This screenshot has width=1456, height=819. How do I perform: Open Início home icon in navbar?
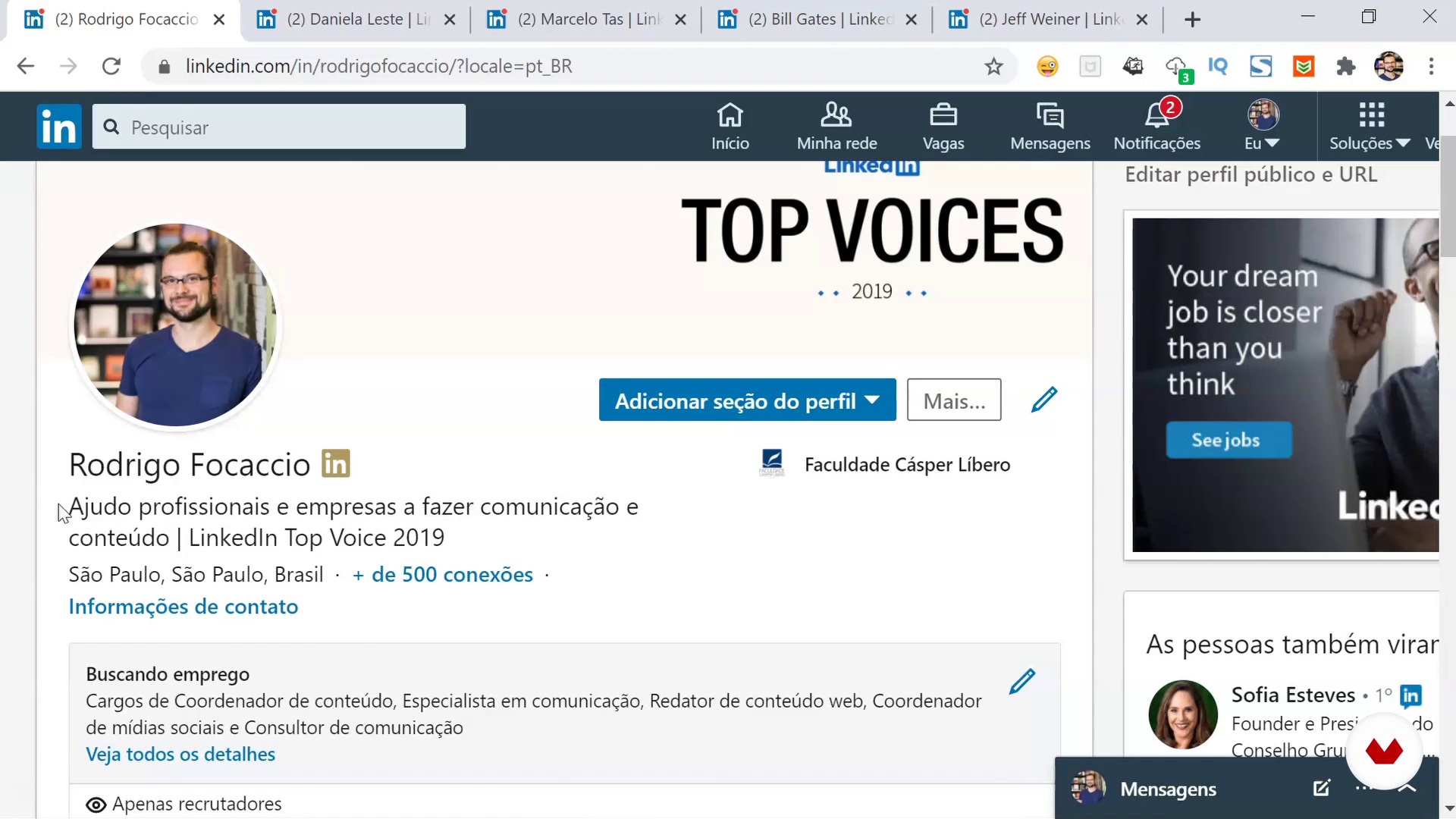[x=730, y=126]
